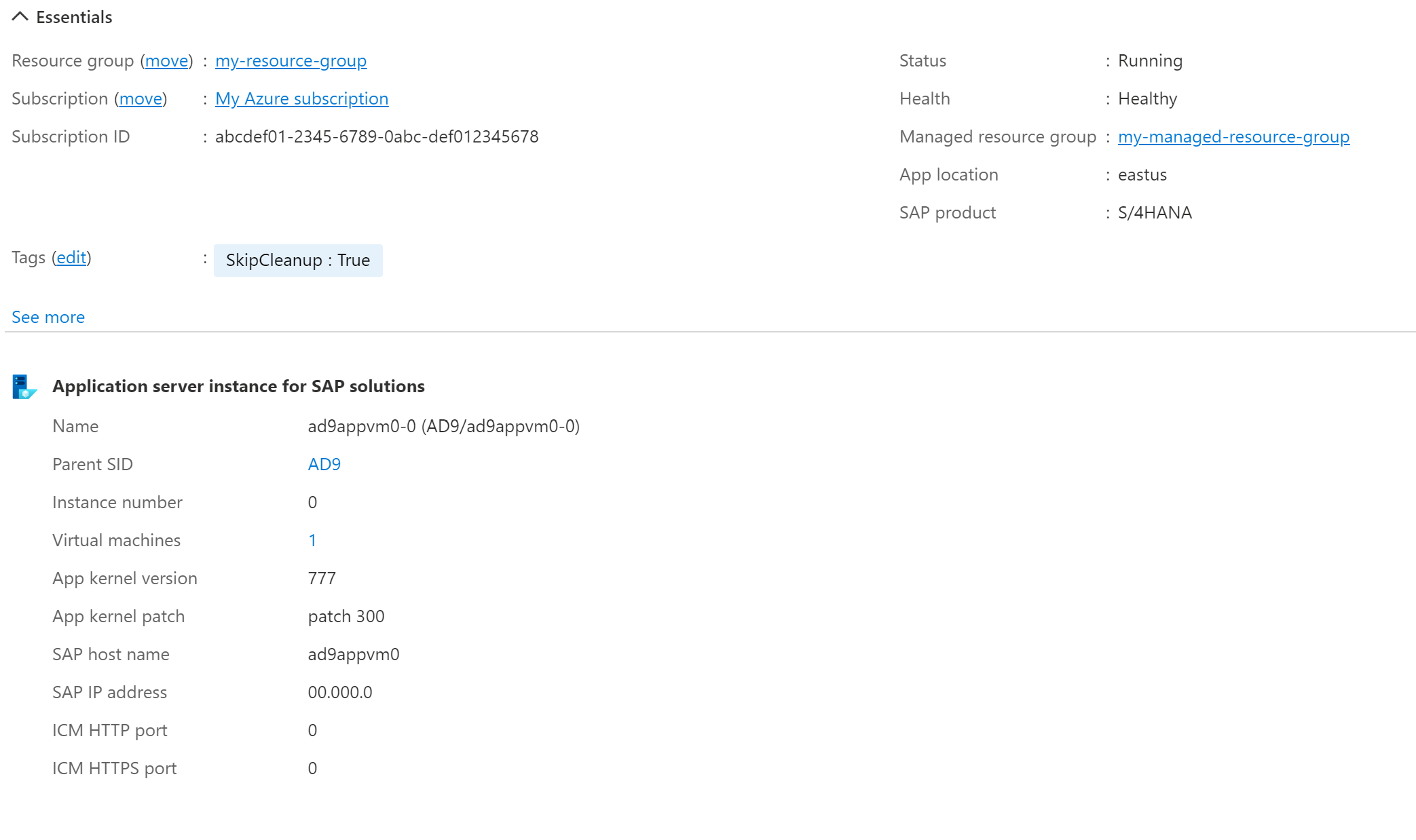Click move next to Resource group
Screen dimensions: 1416x840
click(167, 61)
